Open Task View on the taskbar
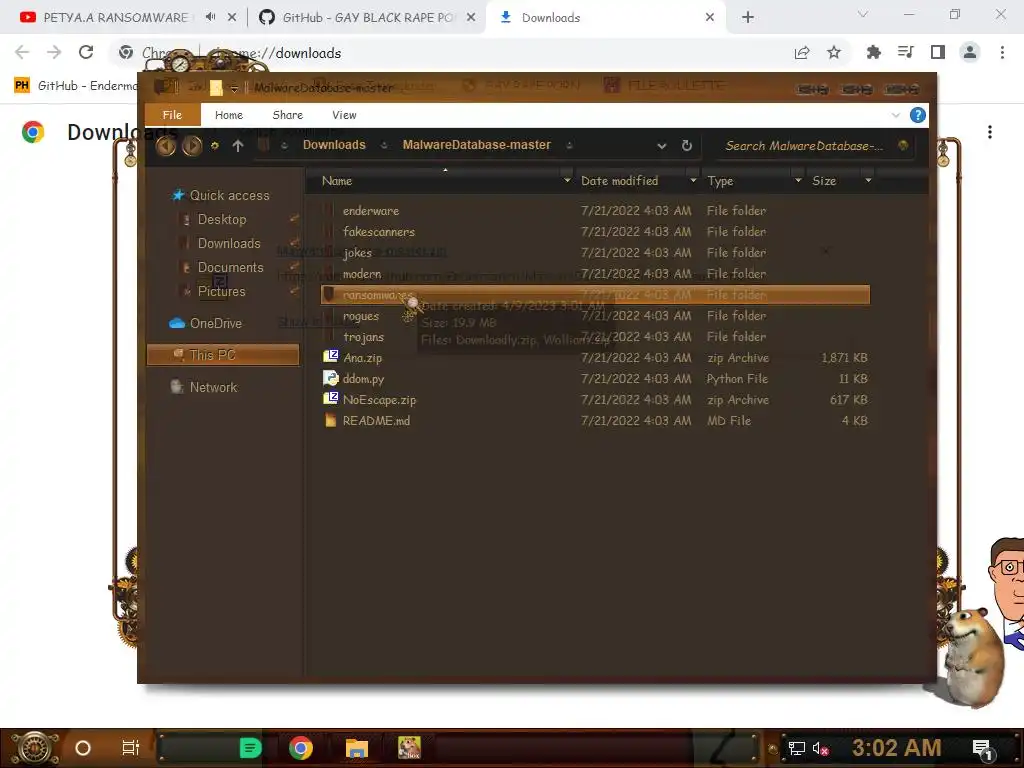 coord(131,748)
